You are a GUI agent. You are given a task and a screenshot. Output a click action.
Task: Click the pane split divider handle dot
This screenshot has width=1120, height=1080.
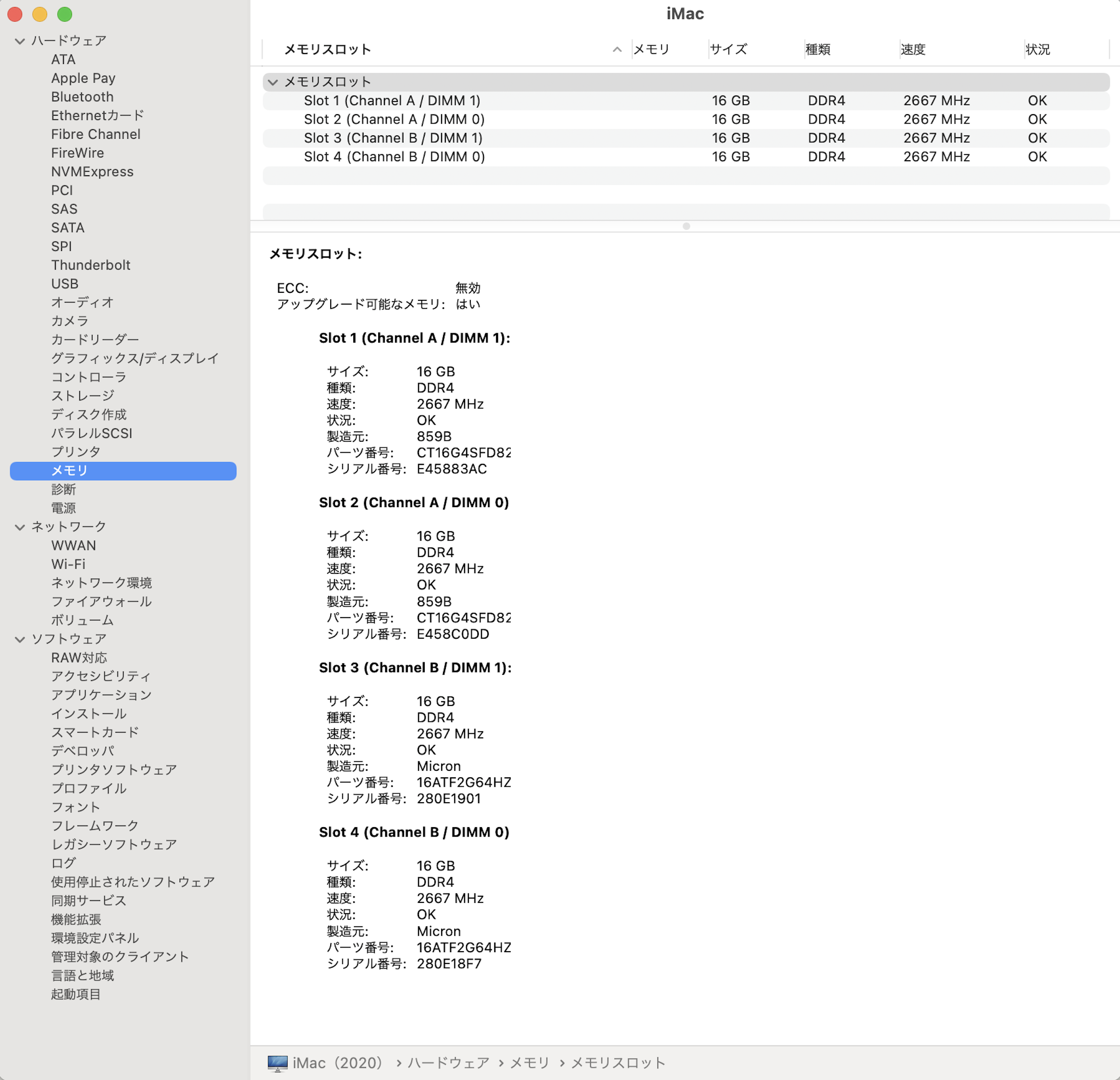click(x=686, y=227)
